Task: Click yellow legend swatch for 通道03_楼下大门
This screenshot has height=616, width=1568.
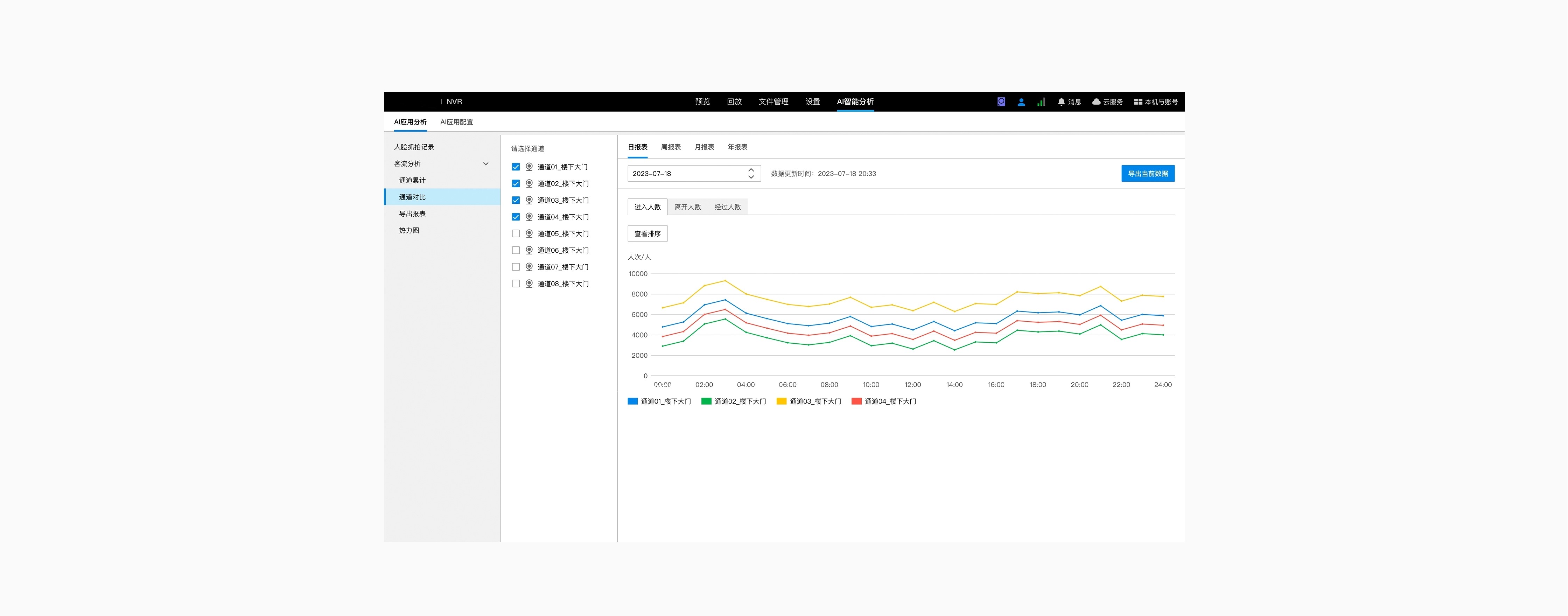Action: pos(781,401)
